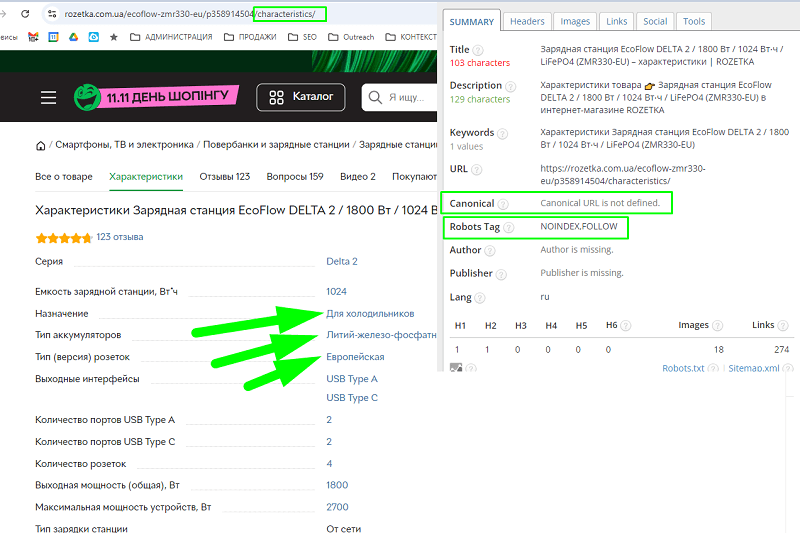Open Outreach bookmarks folder
Viewport: 800px width, 533px height.
click(351, 37)
